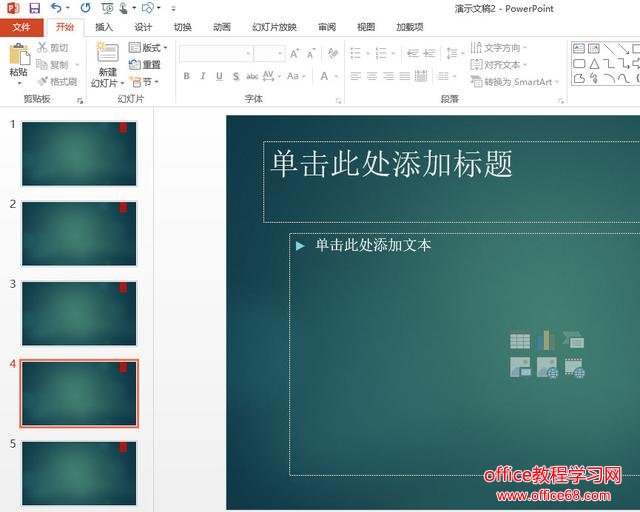Toggle align text left
The image size is (640, 512).
[356, 76]
